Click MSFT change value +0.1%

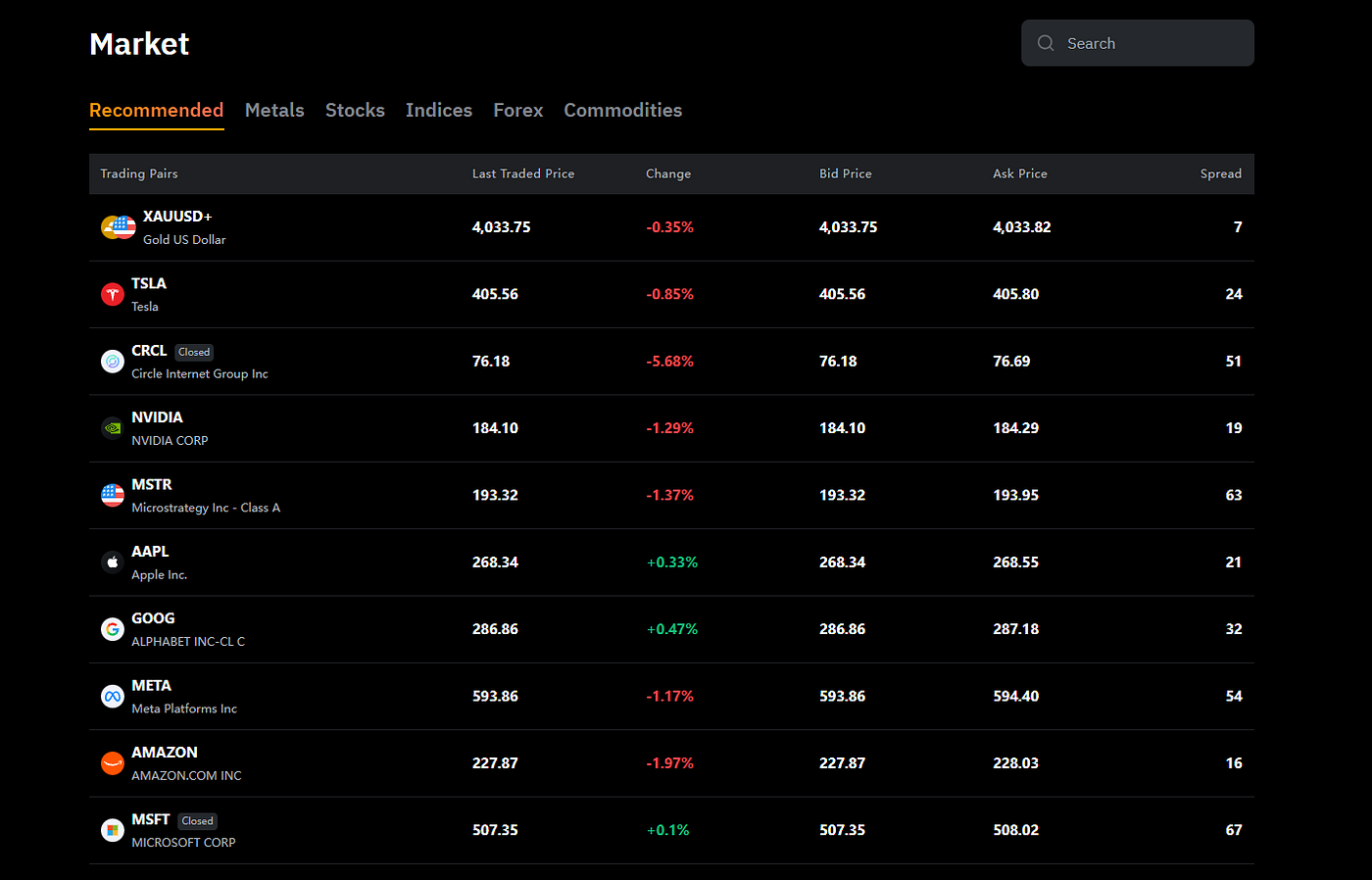pos(668,830)
